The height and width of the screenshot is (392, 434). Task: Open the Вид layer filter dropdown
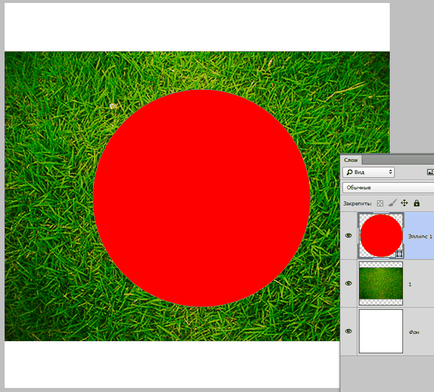point(369,172)
